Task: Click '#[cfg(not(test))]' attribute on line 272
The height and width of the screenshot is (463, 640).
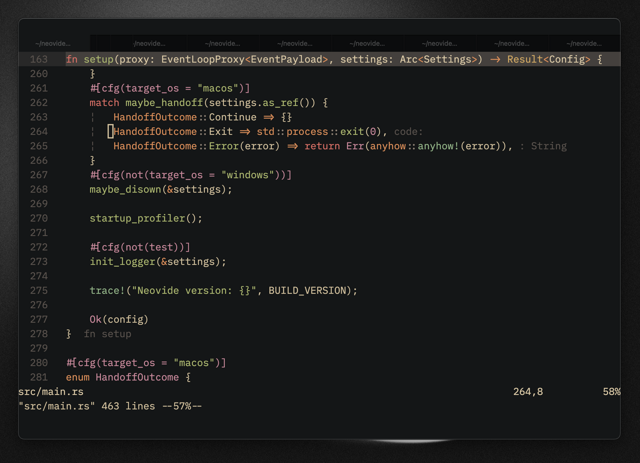Action: point(140,247)
